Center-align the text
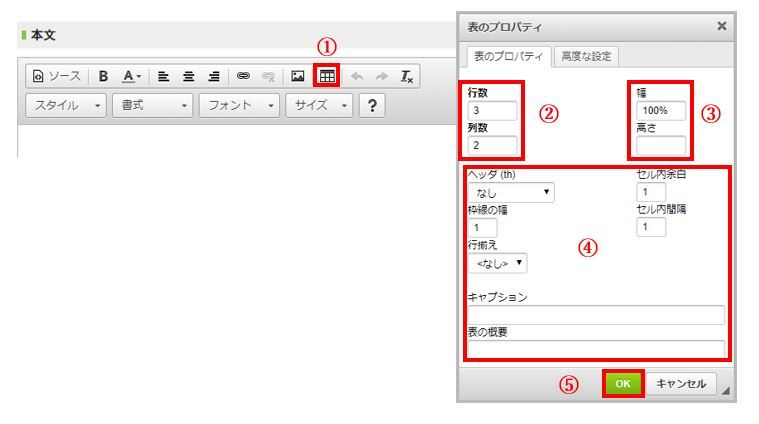 tap(189, 76)
